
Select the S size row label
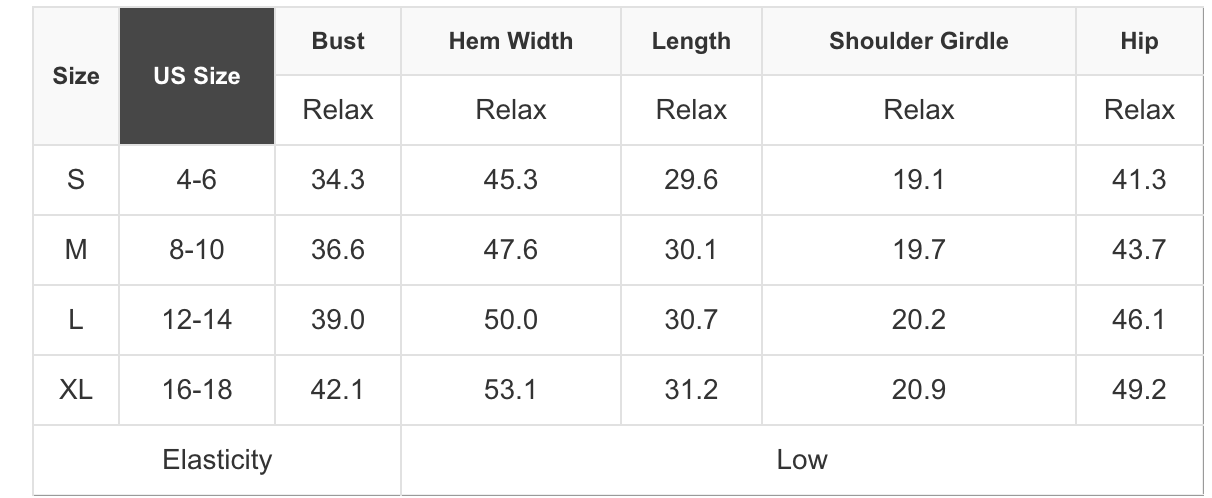coord(76,180)
